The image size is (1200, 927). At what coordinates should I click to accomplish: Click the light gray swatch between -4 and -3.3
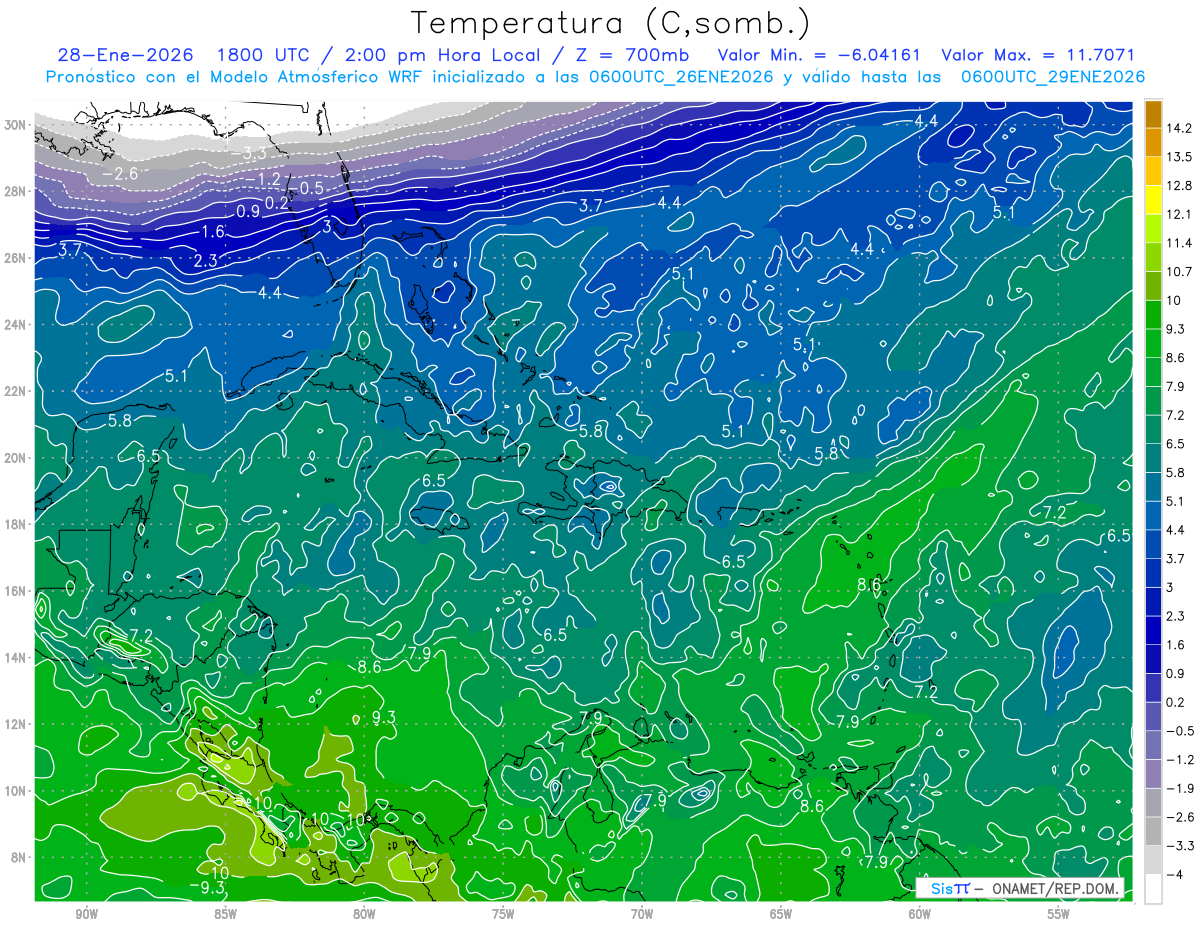point(1153,859)
